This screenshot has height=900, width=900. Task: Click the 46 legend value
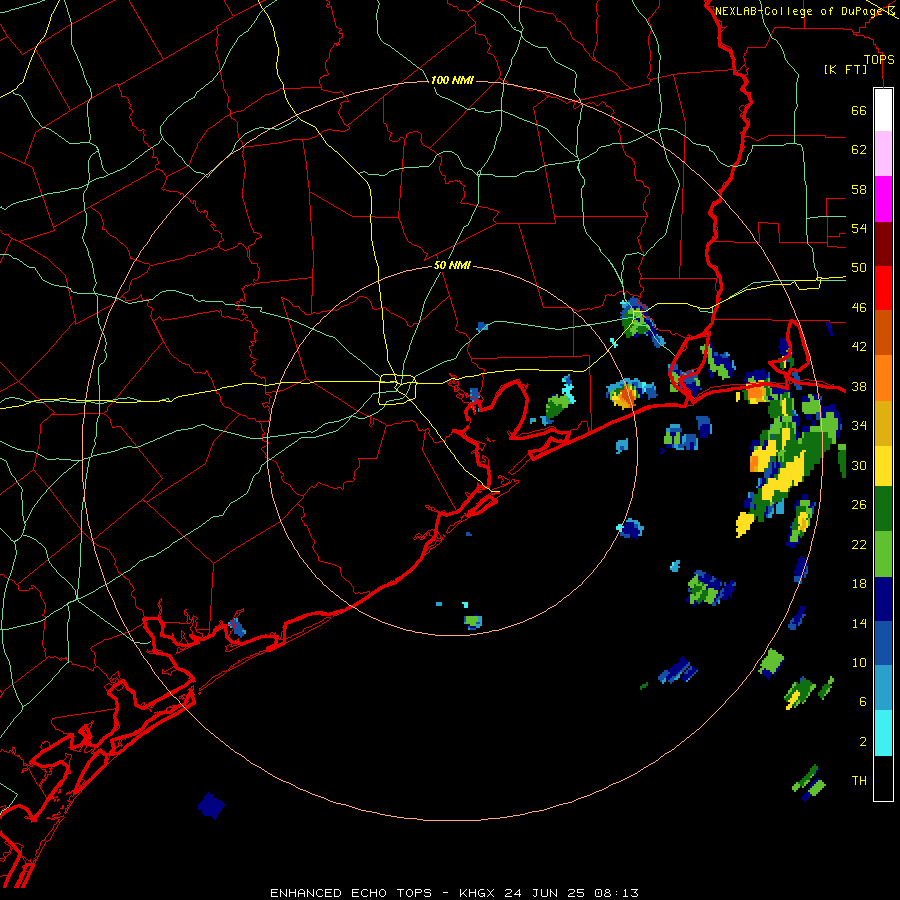coord(859,308)
